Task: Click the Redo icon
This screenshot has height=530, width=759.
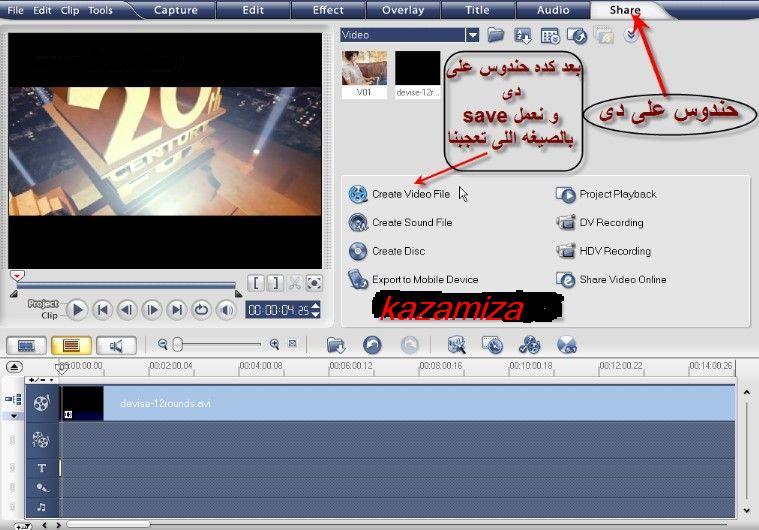Action: click(x=410, y=345)
